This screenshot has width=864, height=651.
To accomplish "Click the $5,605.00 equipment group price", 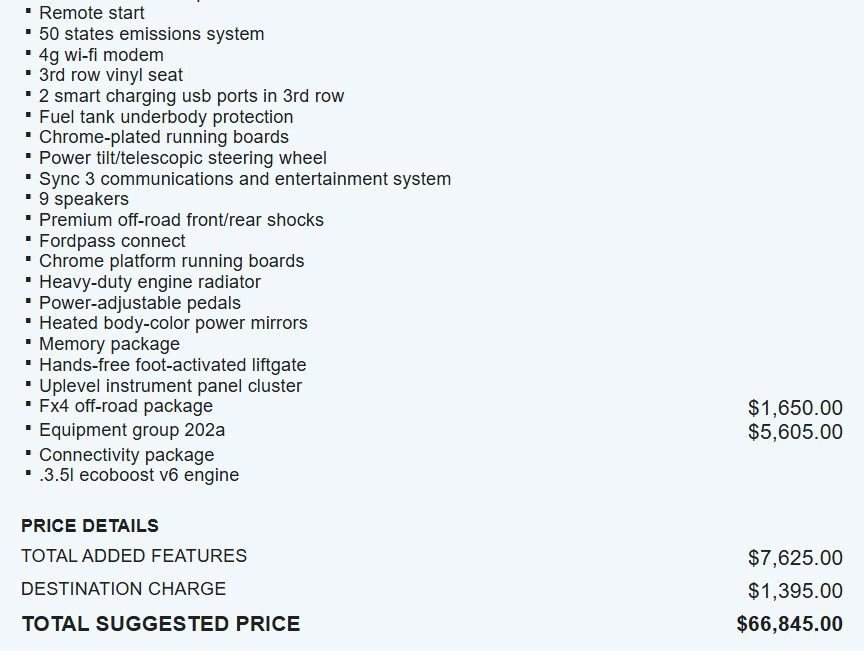I will (x=795, y=432).
